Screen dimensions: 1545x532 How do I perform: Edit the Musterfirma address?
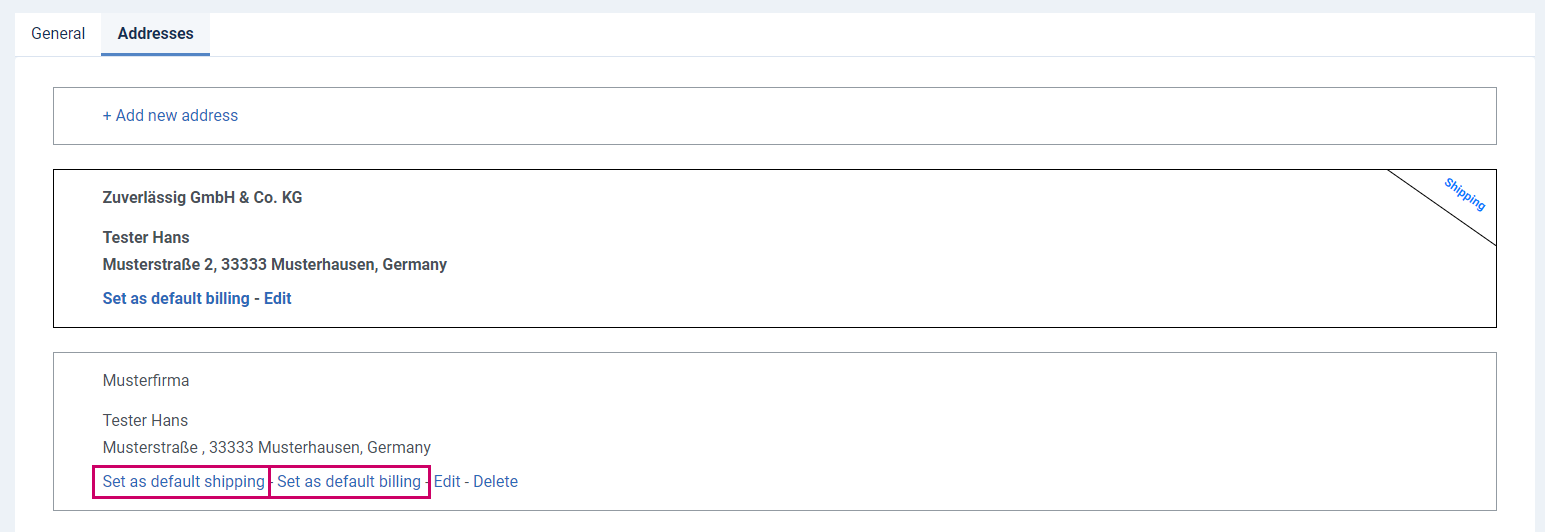[447, 482]
